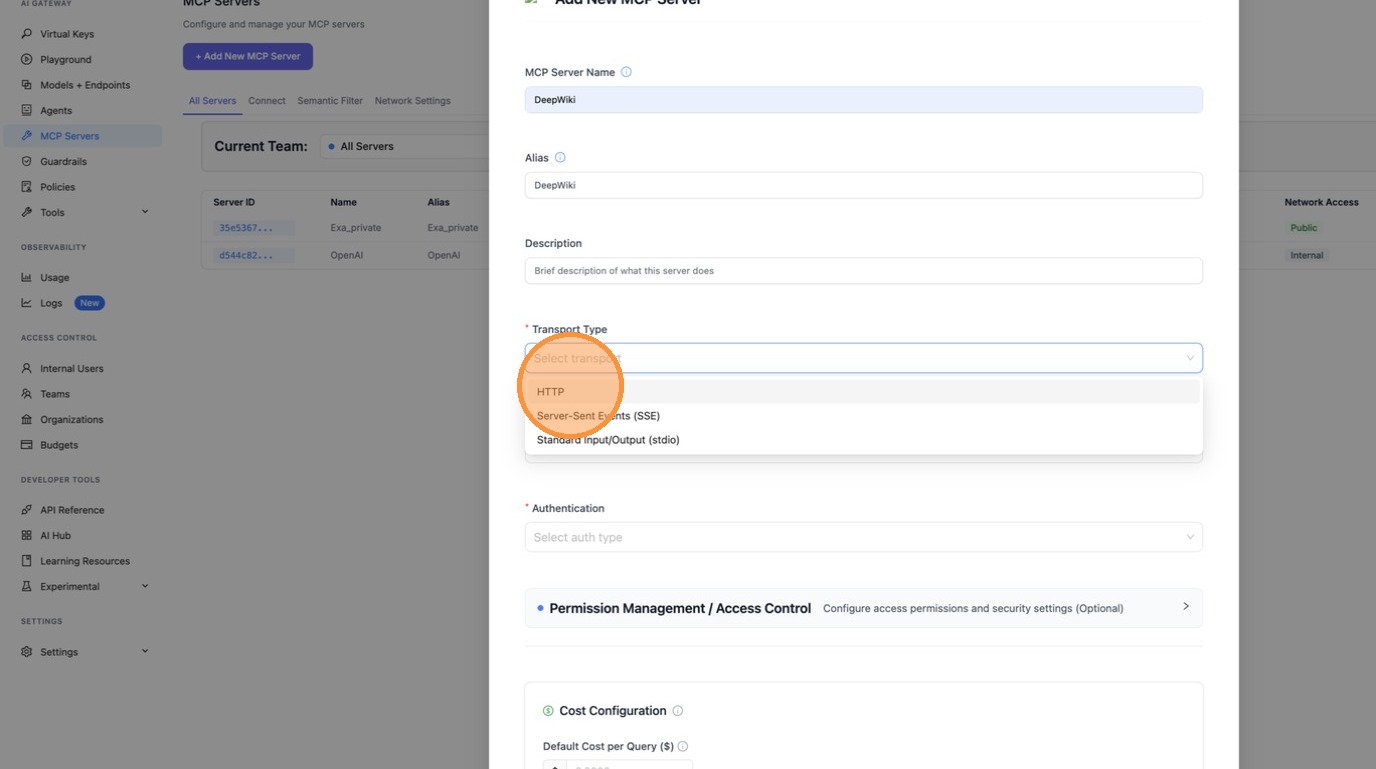
Task: Click the Public network access tag
Action: click(x=1304, y=228)
